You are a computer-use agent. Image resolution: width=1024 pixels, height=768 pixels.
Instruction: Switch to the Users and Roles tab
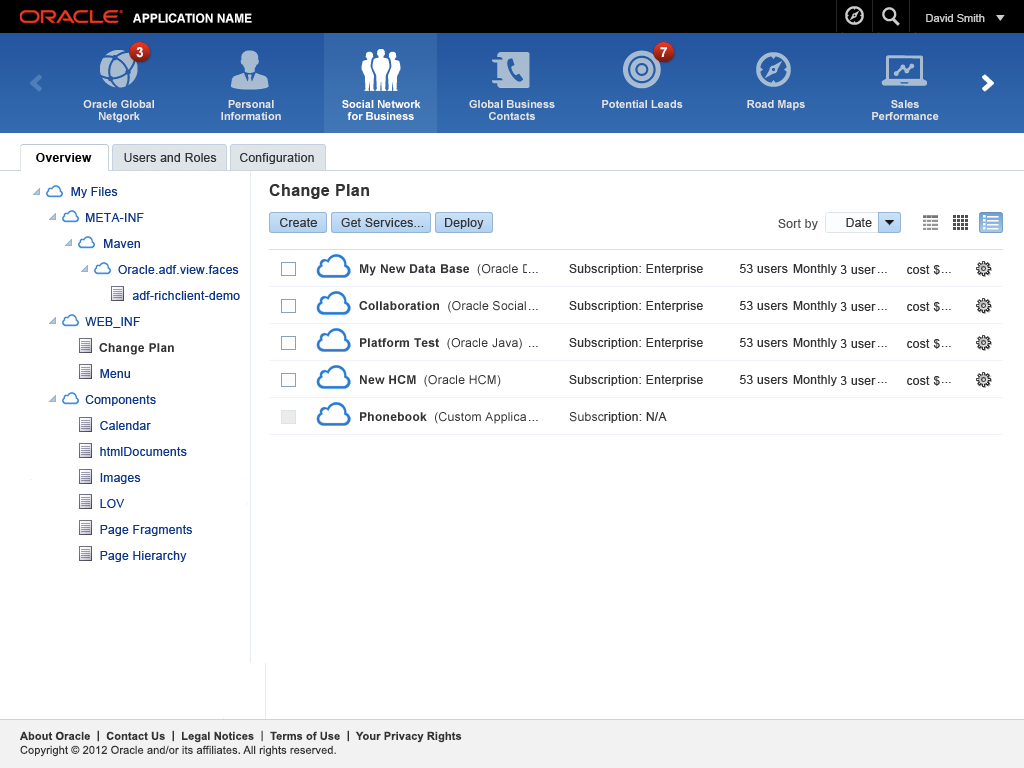point(170,158)
